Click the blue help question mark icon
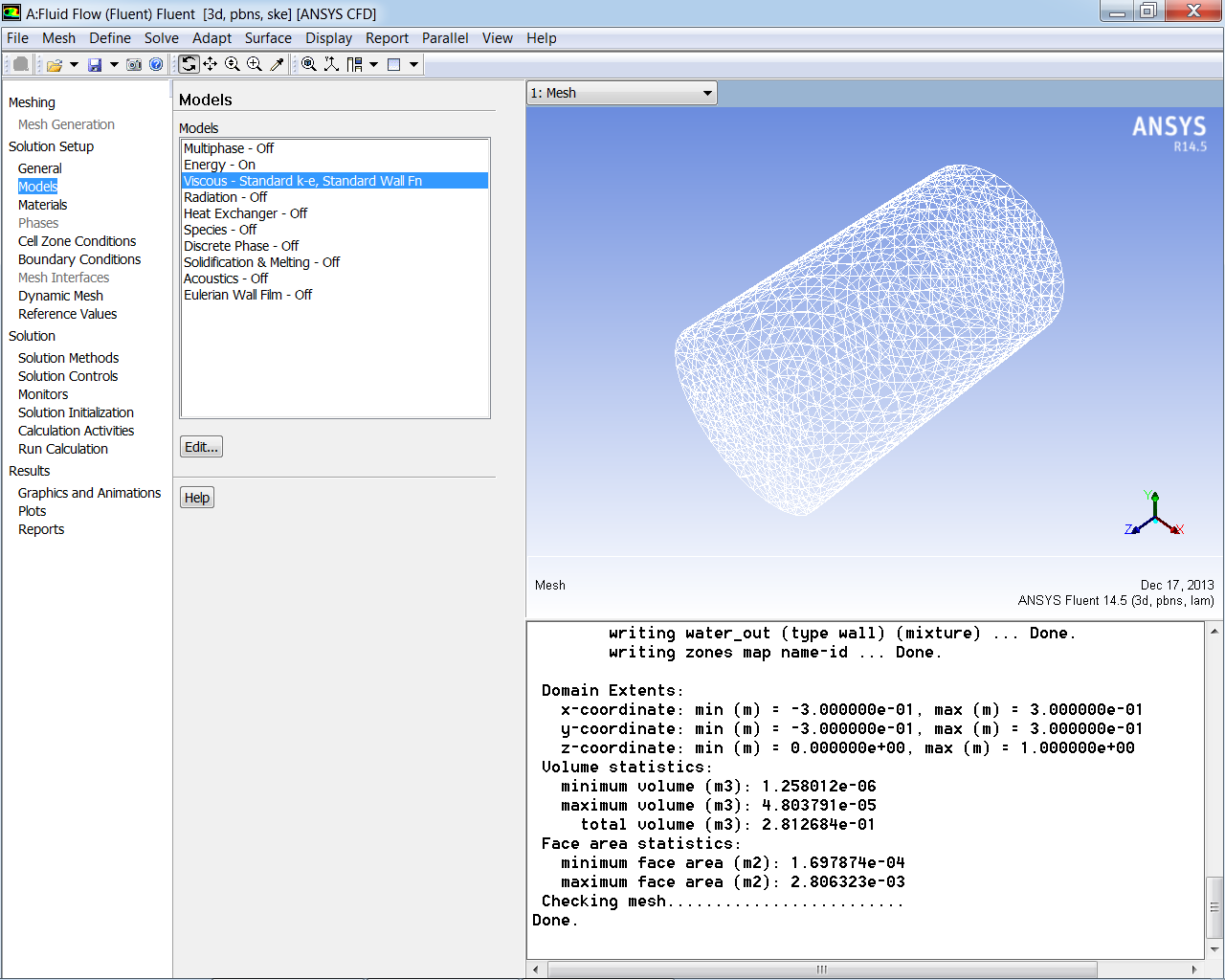This screenshot has height=980, width=1225. coord(156,64)
